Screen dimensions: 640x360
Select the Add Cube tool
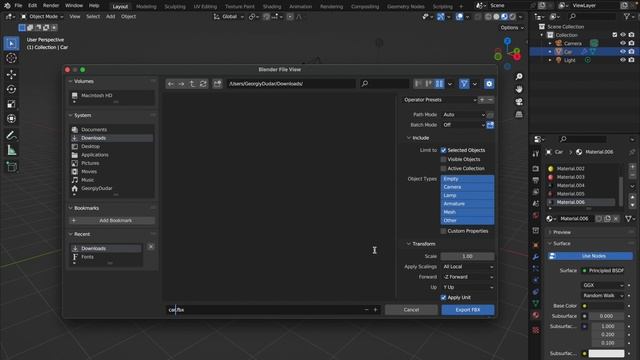pyautogui.click(x=11, y=167)
